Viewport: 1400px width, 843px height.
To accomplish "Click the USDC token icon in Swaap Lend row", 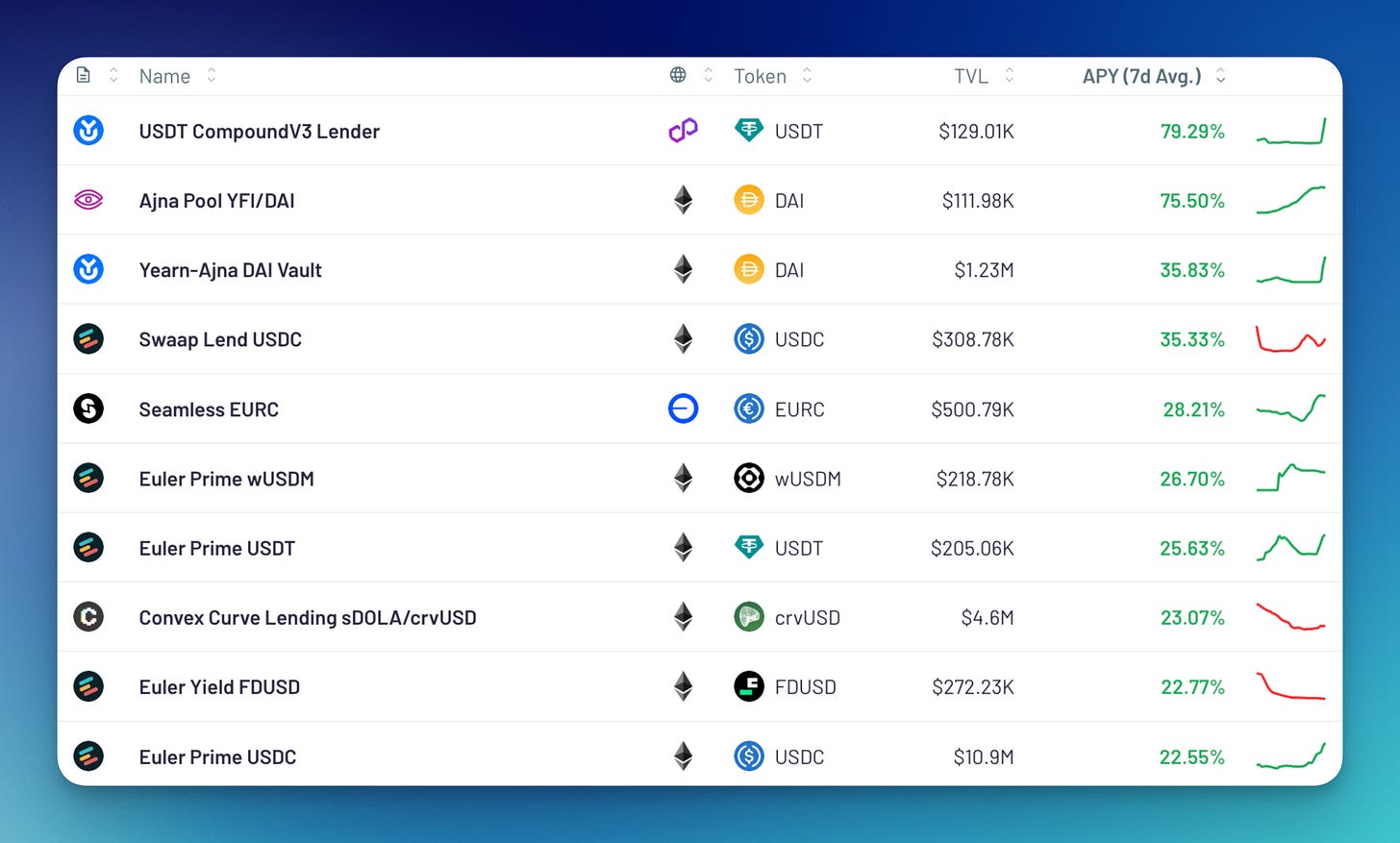I will [748, 338].
